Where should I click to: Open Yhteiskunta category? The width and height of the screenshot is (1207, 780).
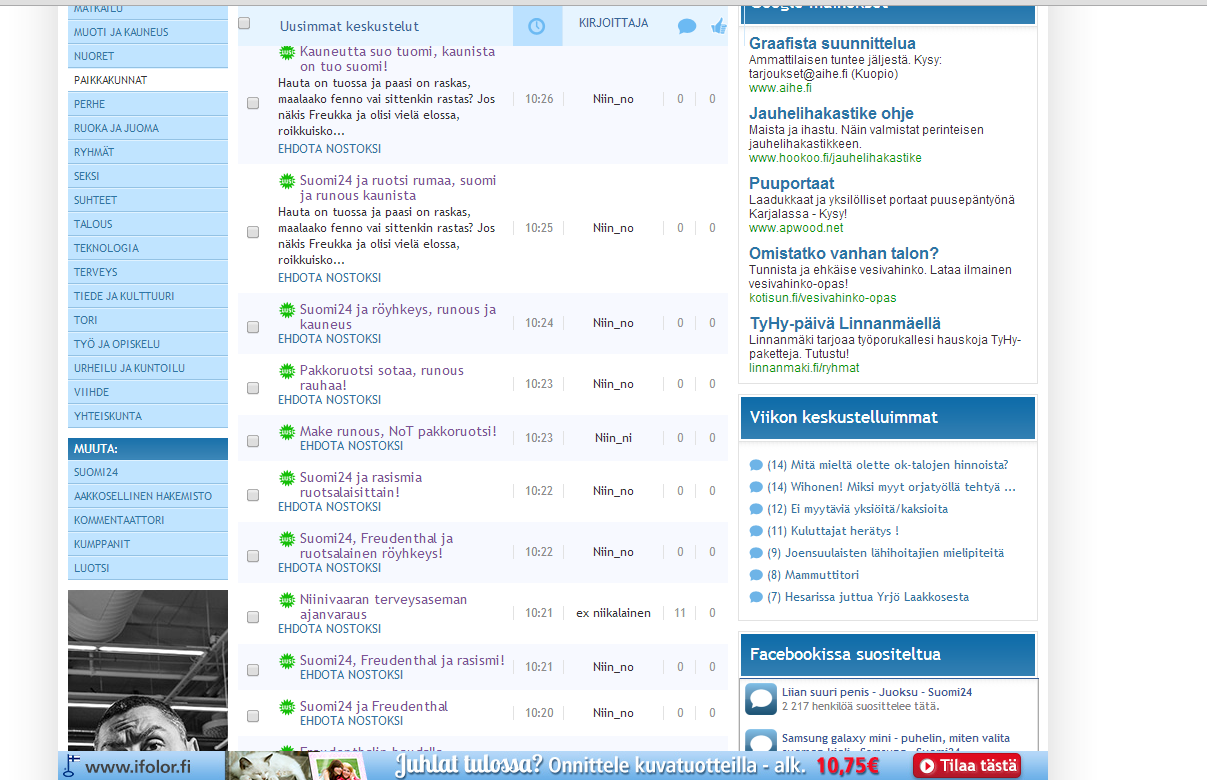pos(148,416)
